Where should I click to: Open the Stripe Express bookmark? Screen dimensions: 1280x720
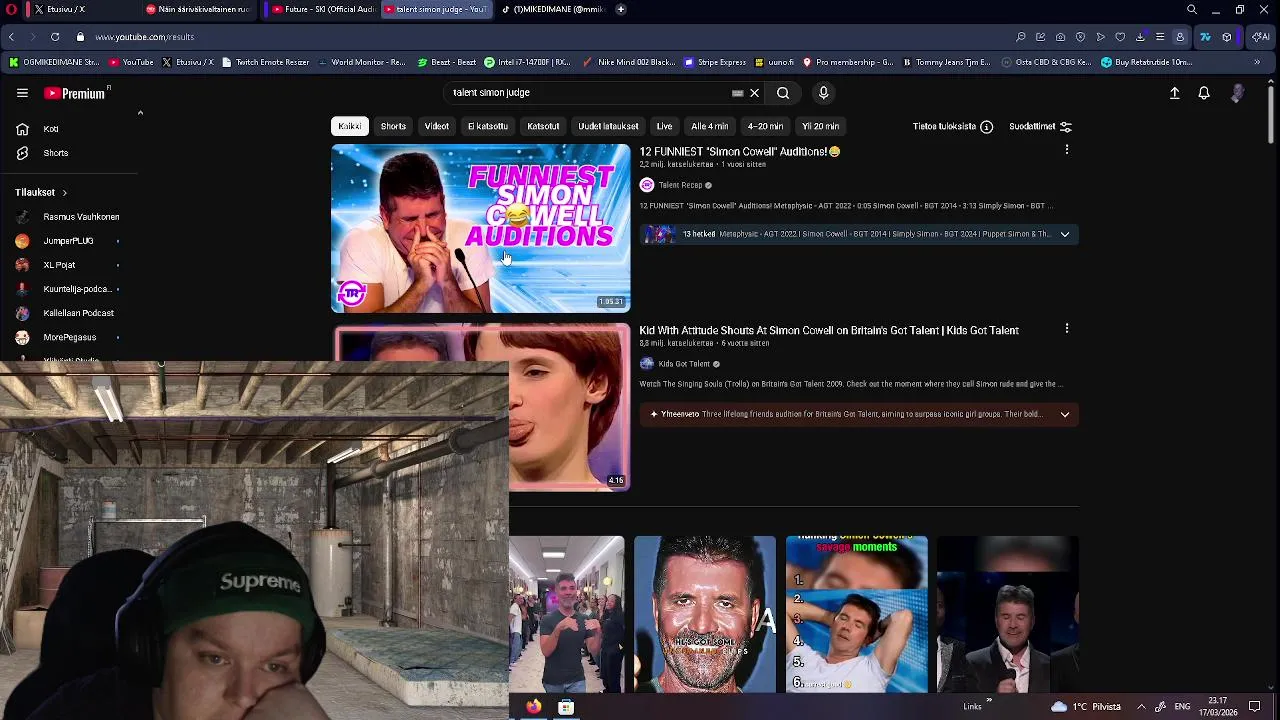pyautogui.click(x=715, y=62)
